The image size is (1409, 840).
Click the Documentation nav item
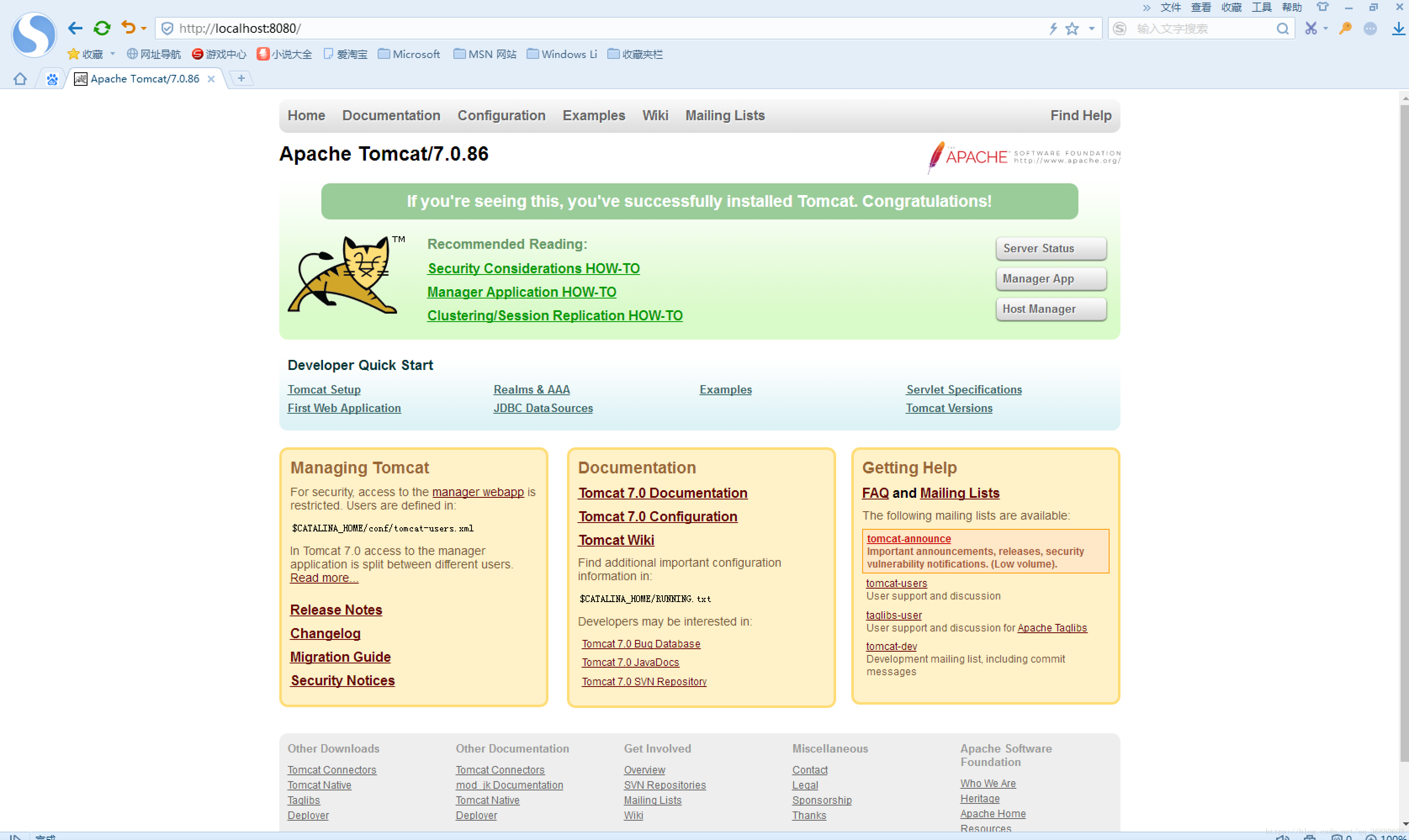tap(391, 116)
